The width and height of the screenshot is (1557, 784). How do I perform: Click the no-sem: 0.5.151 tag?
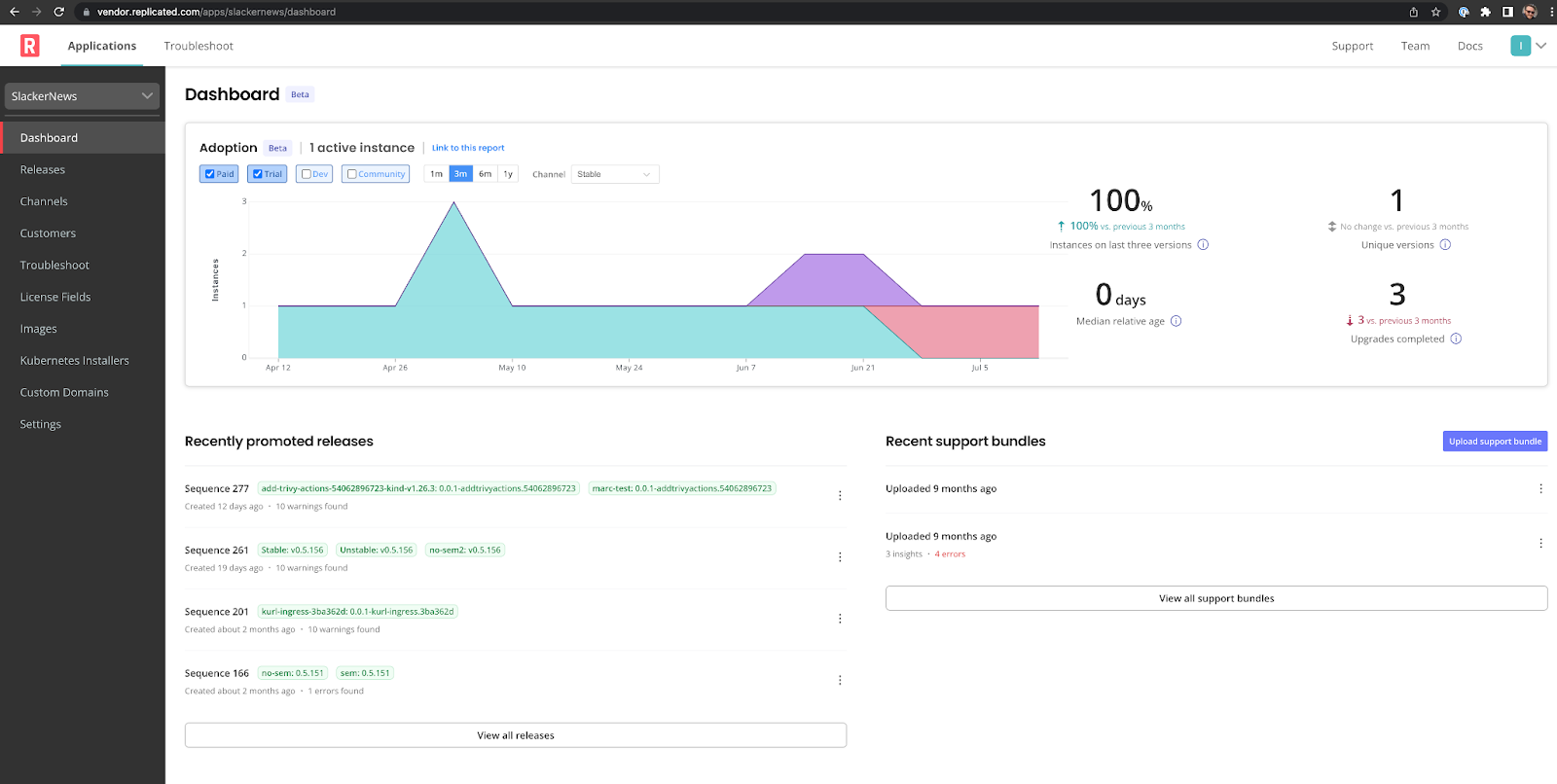coord(292,673)
